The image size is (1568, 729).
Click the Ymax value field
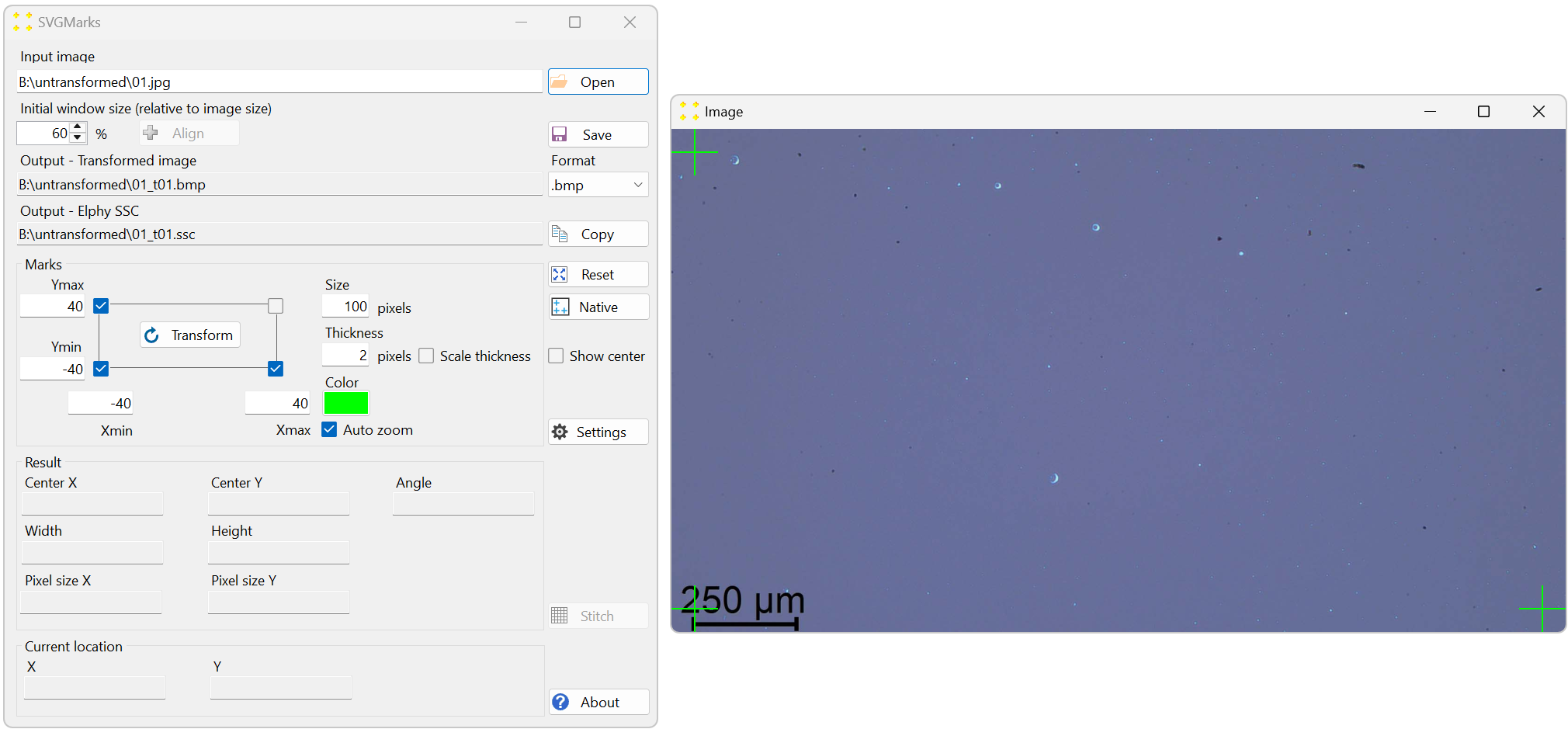(53, 306)
